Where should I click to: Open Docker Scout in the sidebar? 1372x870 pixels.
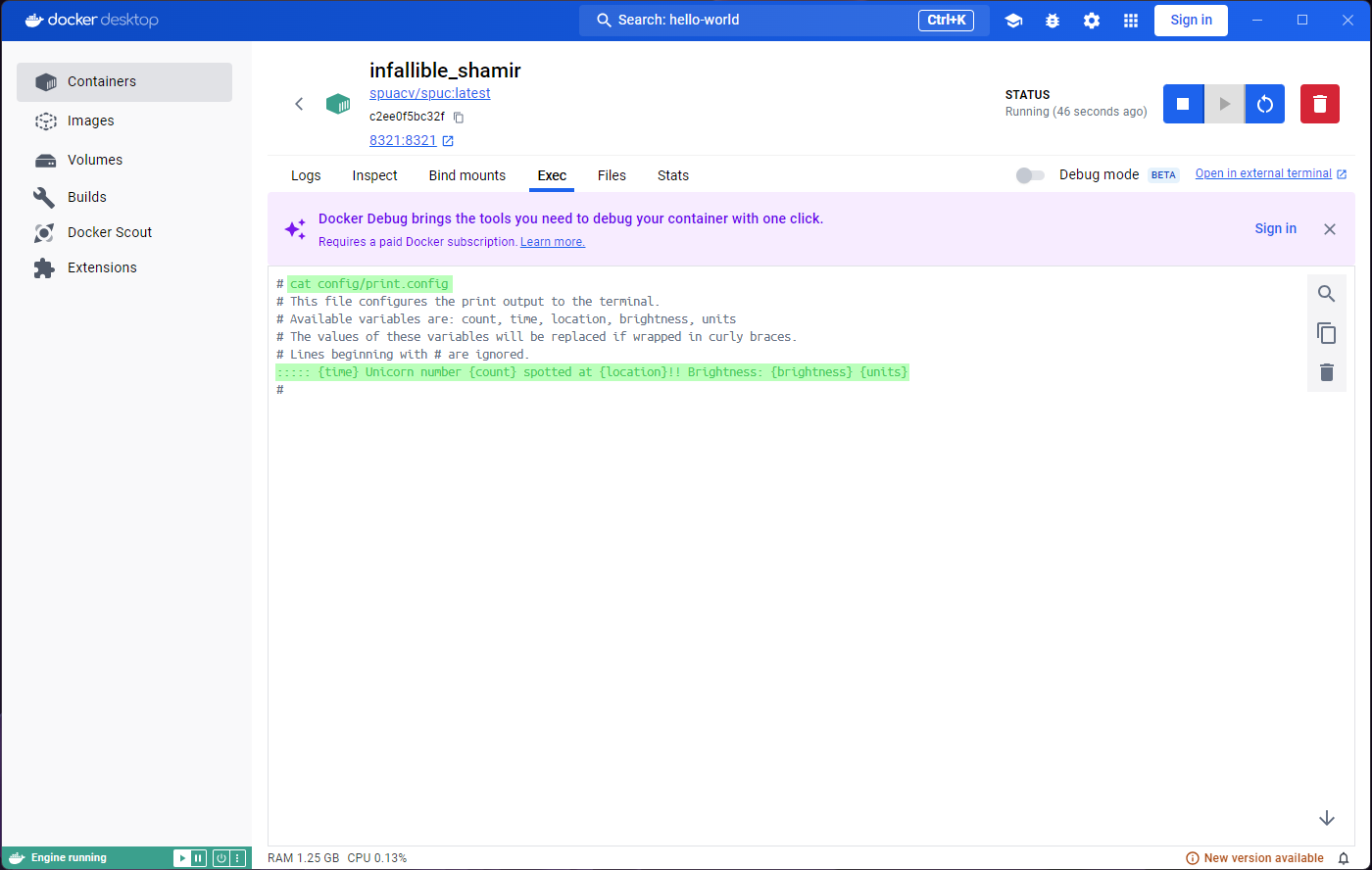coord(124,232)
